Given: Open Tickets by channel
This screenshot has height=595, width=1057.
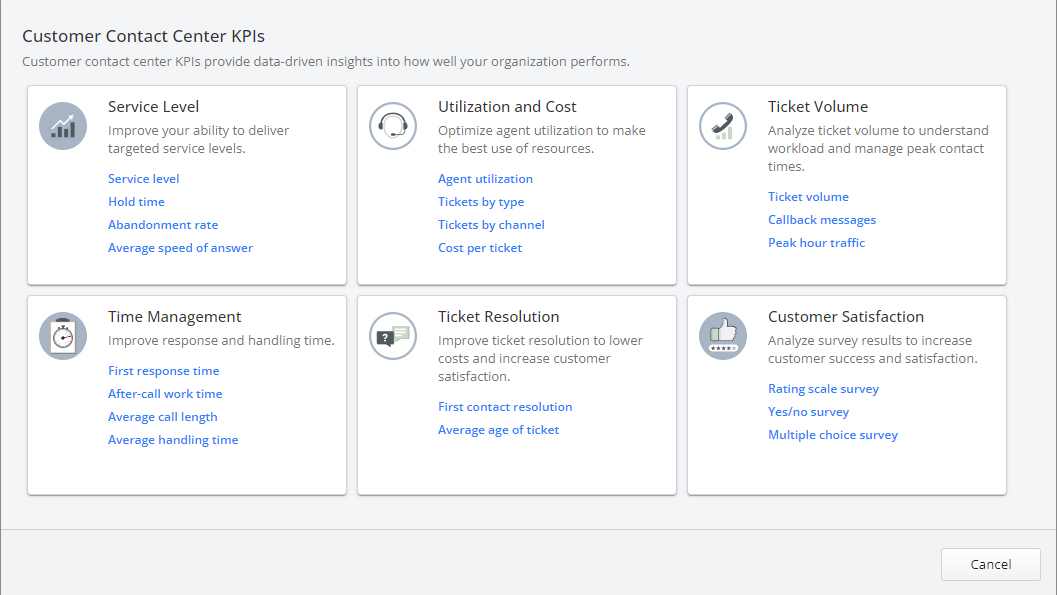Looking at the screenshot, I should tap(491, 224).
